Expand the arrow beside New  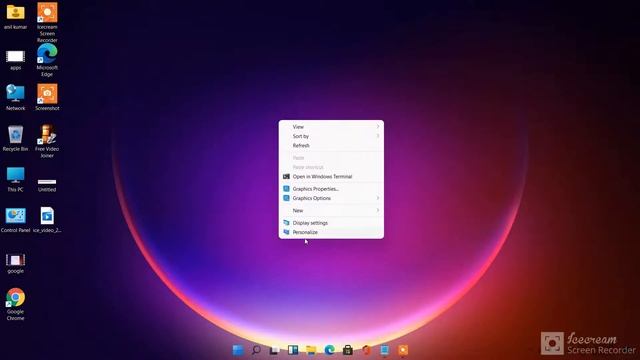pyautogui.click(x=378, y=211)
